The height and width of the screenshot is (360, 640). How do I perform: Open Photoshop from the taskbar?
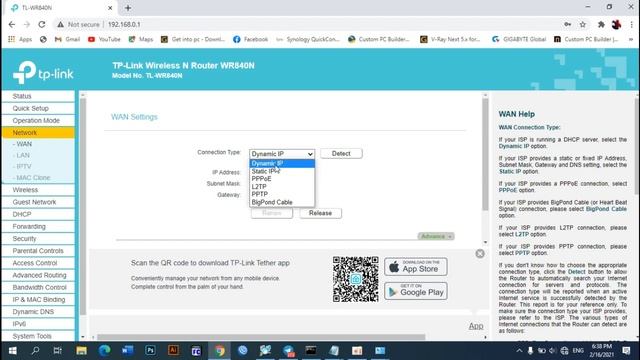(150, 351)
